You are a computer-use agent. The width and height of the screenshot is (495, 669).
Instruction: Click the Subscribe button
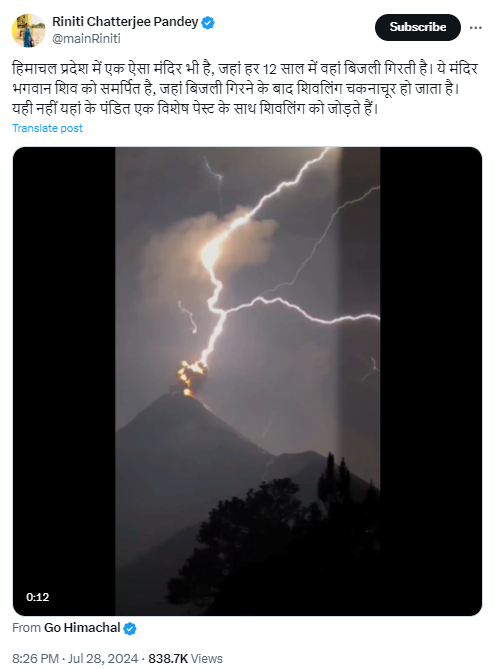pos(418,27)
